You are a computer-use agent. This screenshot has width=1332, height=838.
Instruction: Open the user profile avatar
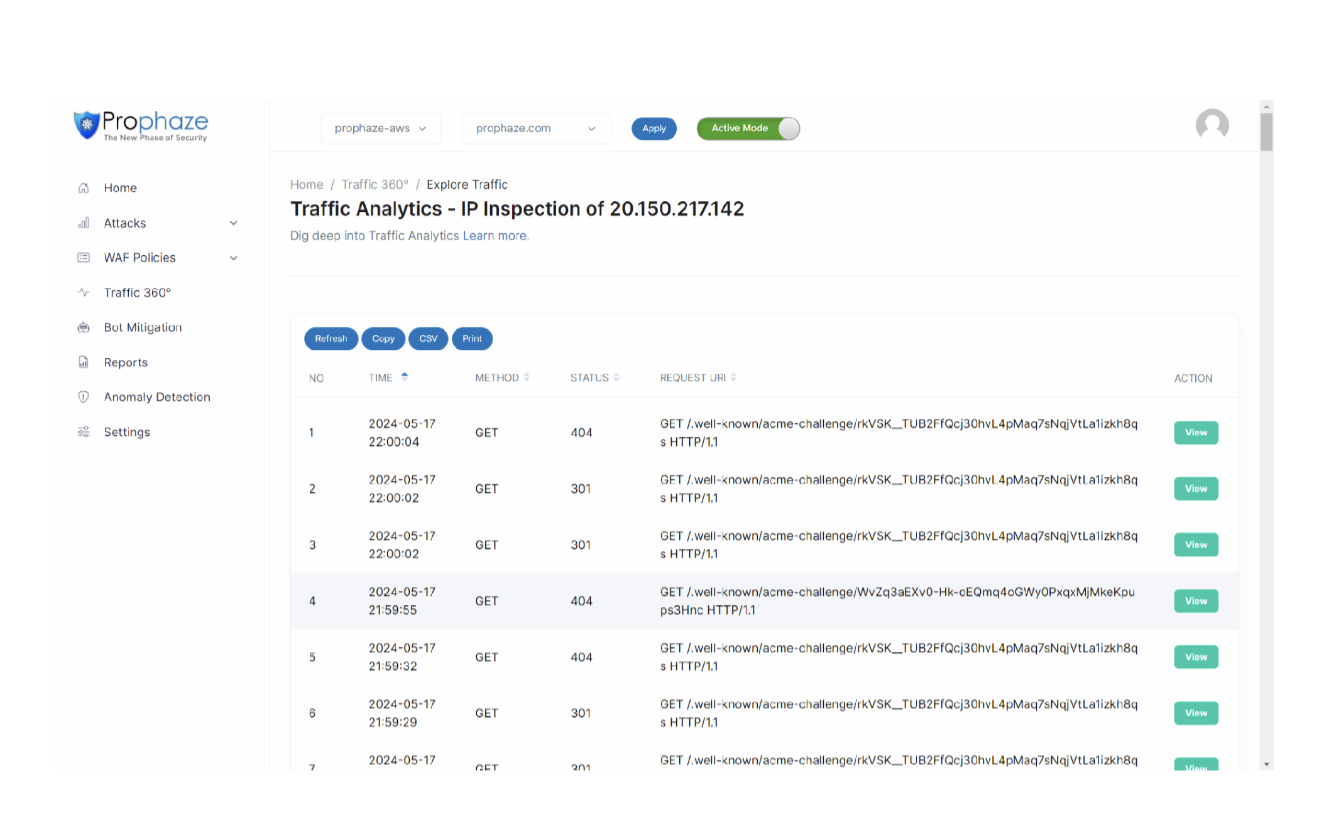[1212, 125]
